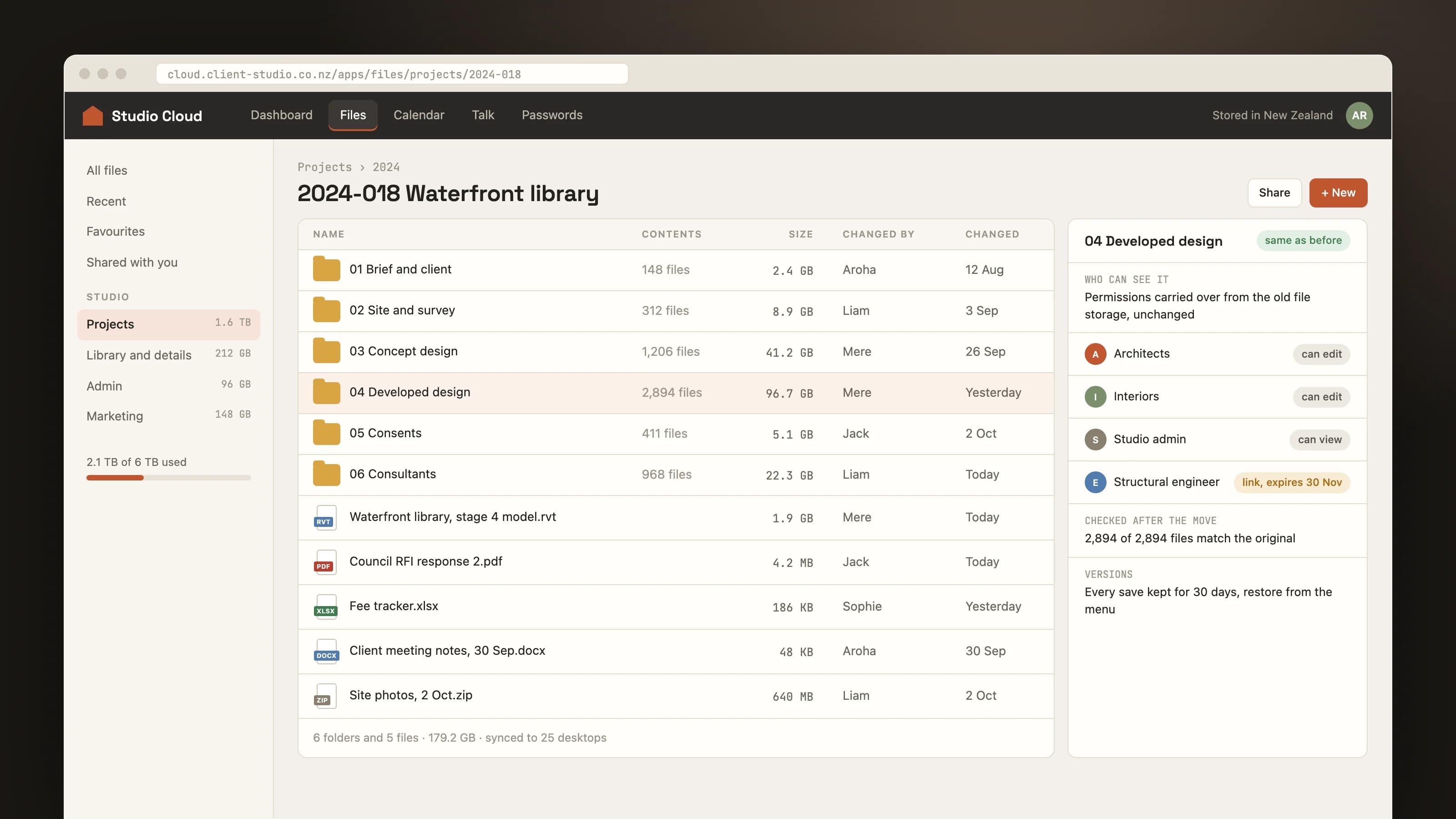Select Marketing in the sidebar
Image resolution: width=1456 pixels, height=819 pixels.
click(168, 416)
